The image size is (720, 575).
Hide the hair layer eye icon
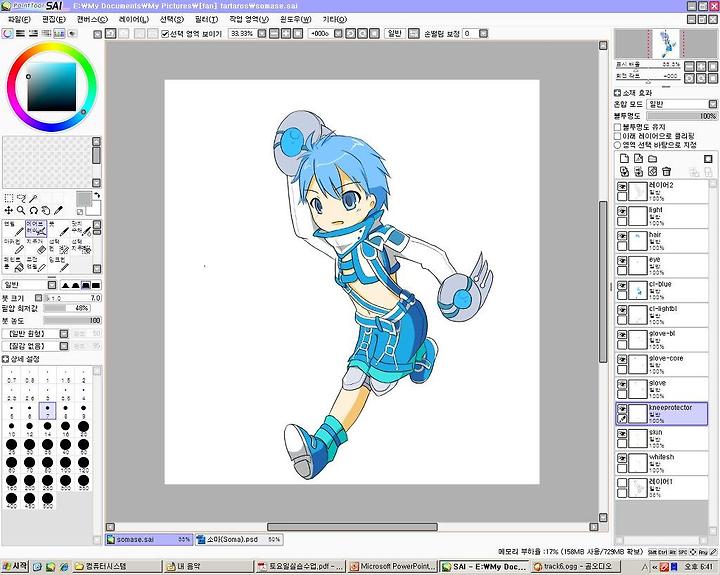point(622,236)
